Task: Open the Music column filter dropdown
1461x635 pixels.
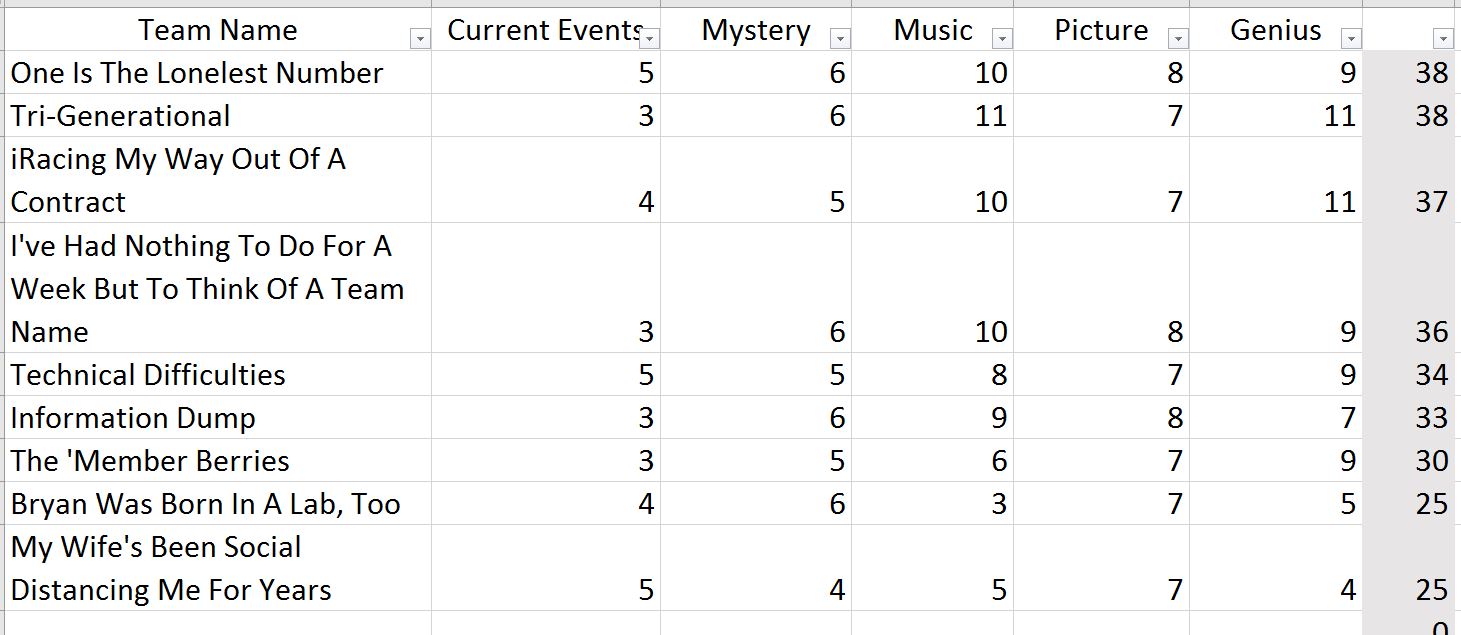Action: coord(1002,39)
